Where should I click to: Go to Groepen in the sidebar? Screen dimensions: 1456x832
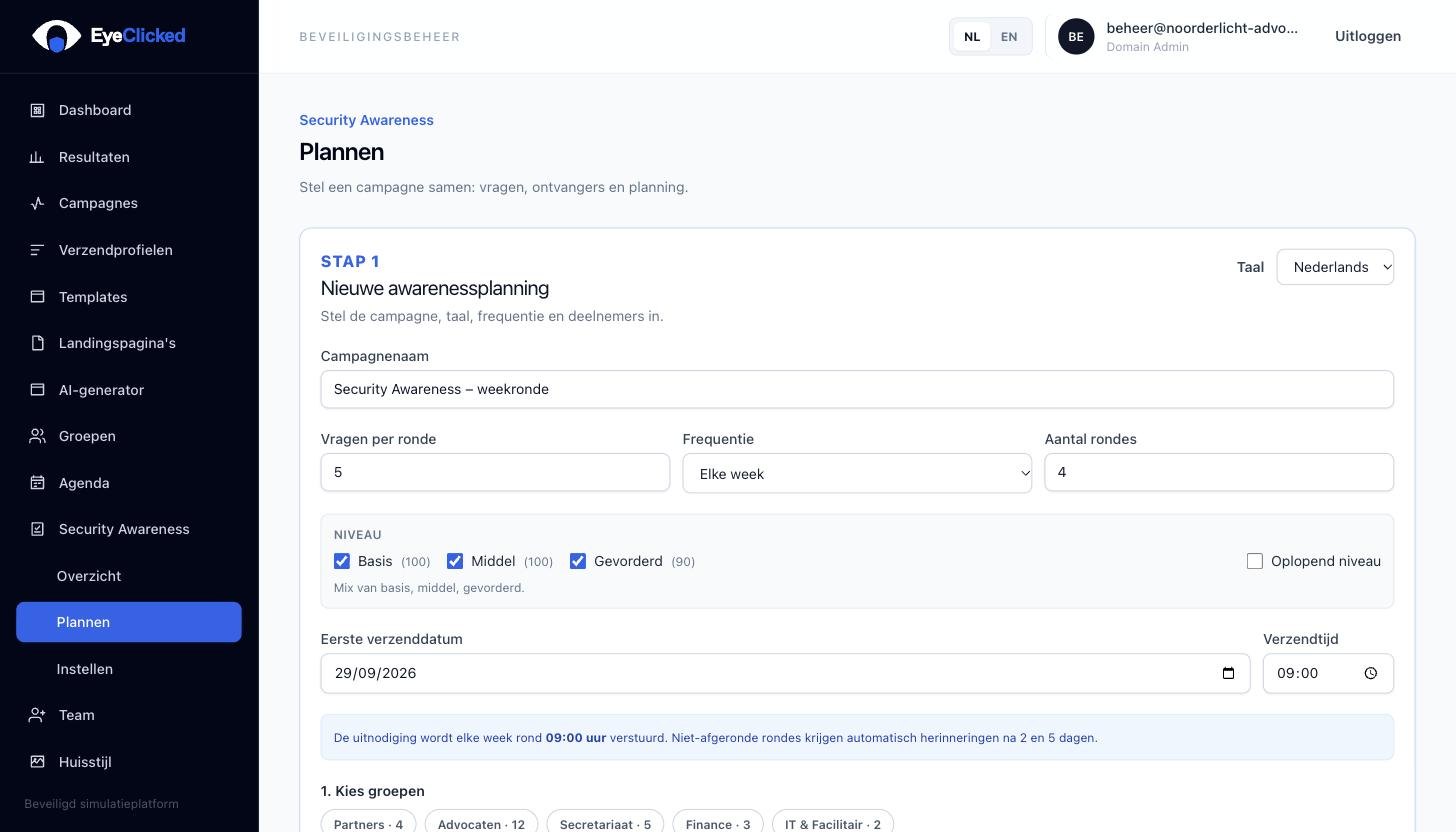[129, 436]
